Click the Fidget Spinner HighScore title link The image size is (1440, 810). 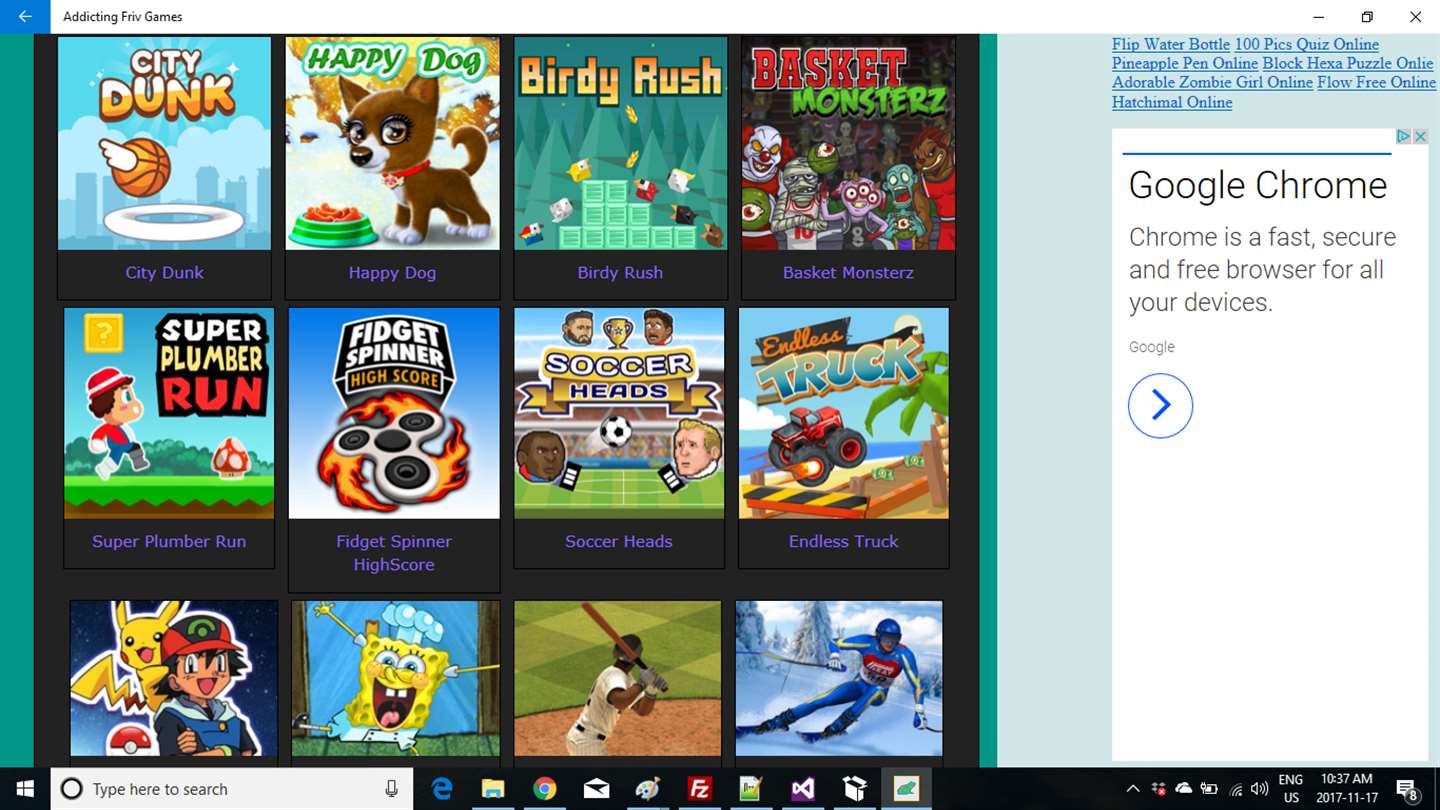(x=394, y=553)
